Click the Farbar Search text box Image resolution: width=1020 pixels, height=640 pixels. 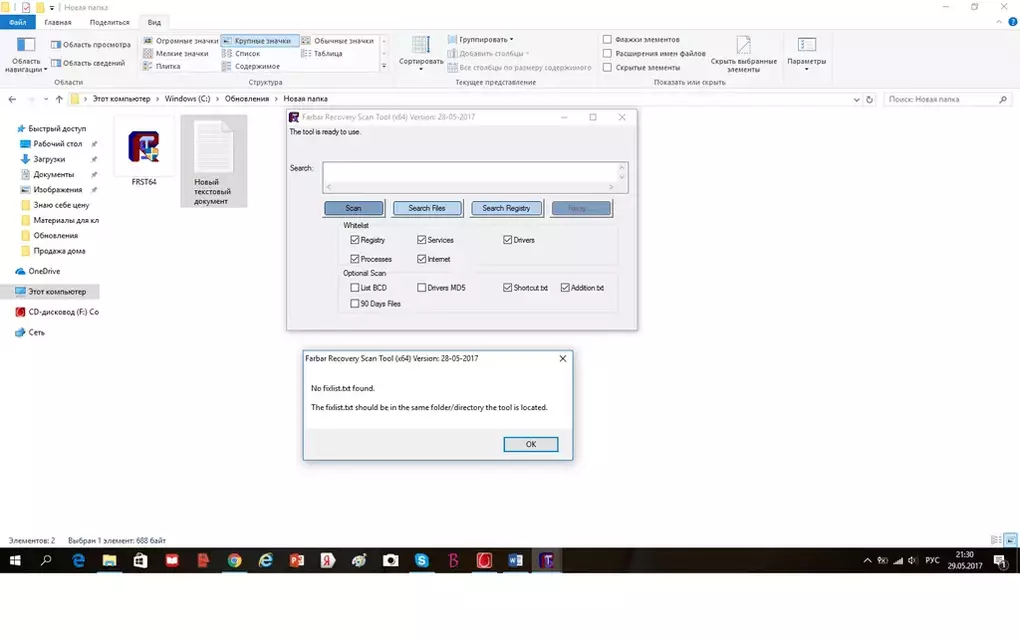click(475, 177)
